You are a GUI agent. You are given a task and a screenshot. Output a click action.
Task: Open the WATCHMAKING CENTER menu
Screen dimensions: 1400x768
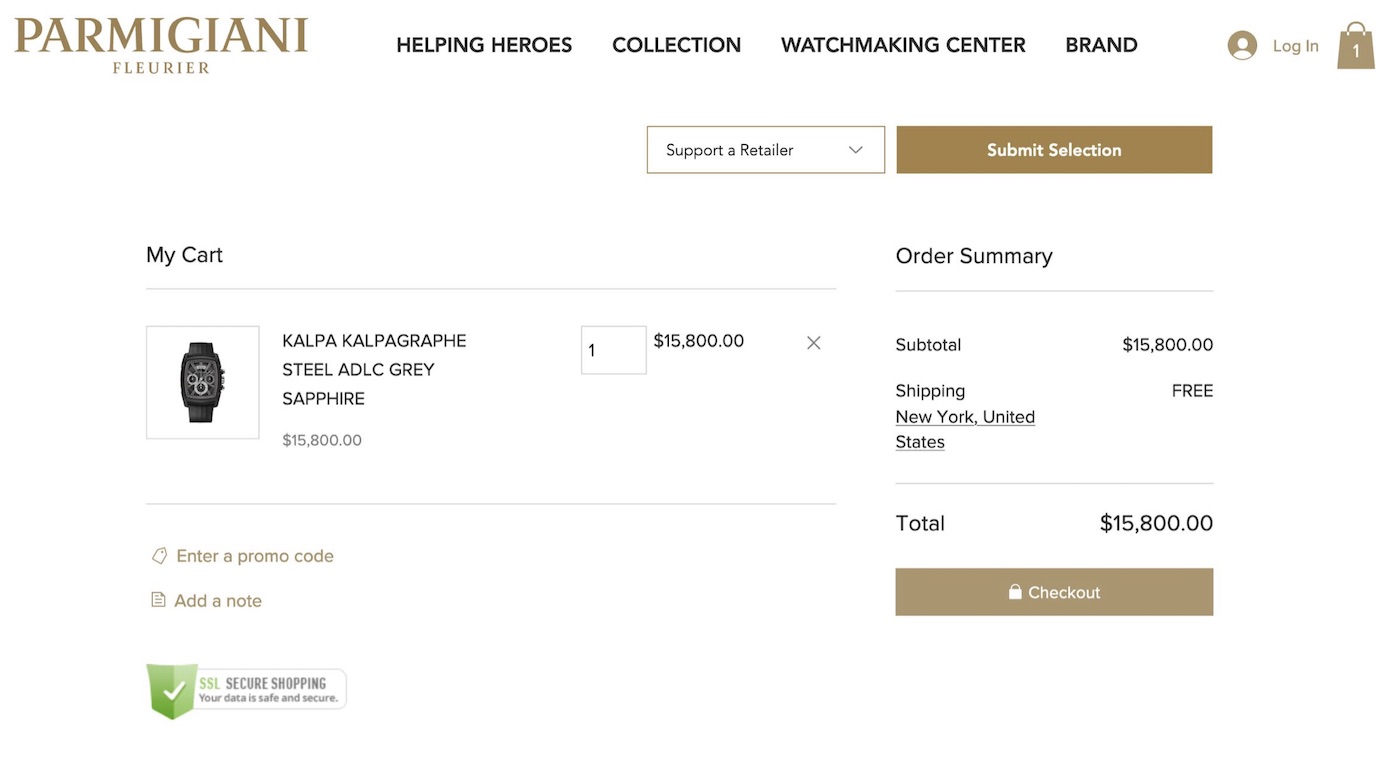[902, 44]
